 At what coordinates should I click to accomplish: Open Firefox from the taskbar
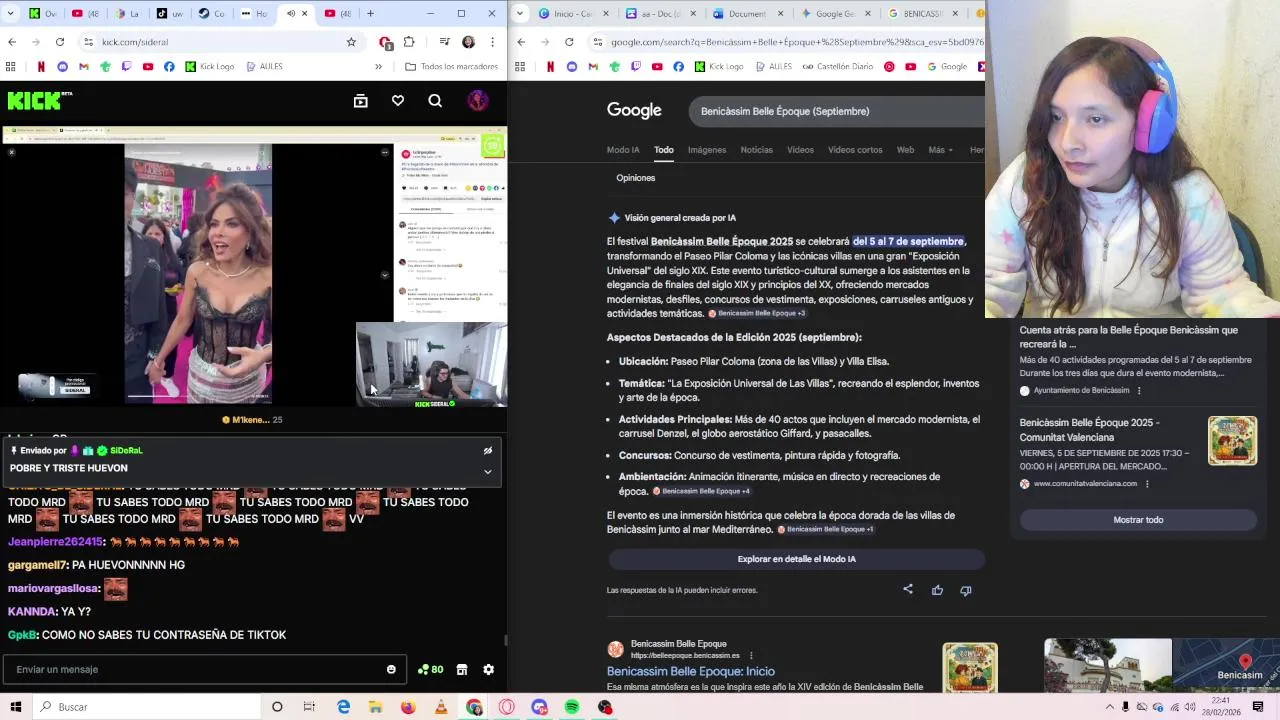pyautogui.click(x=408, y=707)
